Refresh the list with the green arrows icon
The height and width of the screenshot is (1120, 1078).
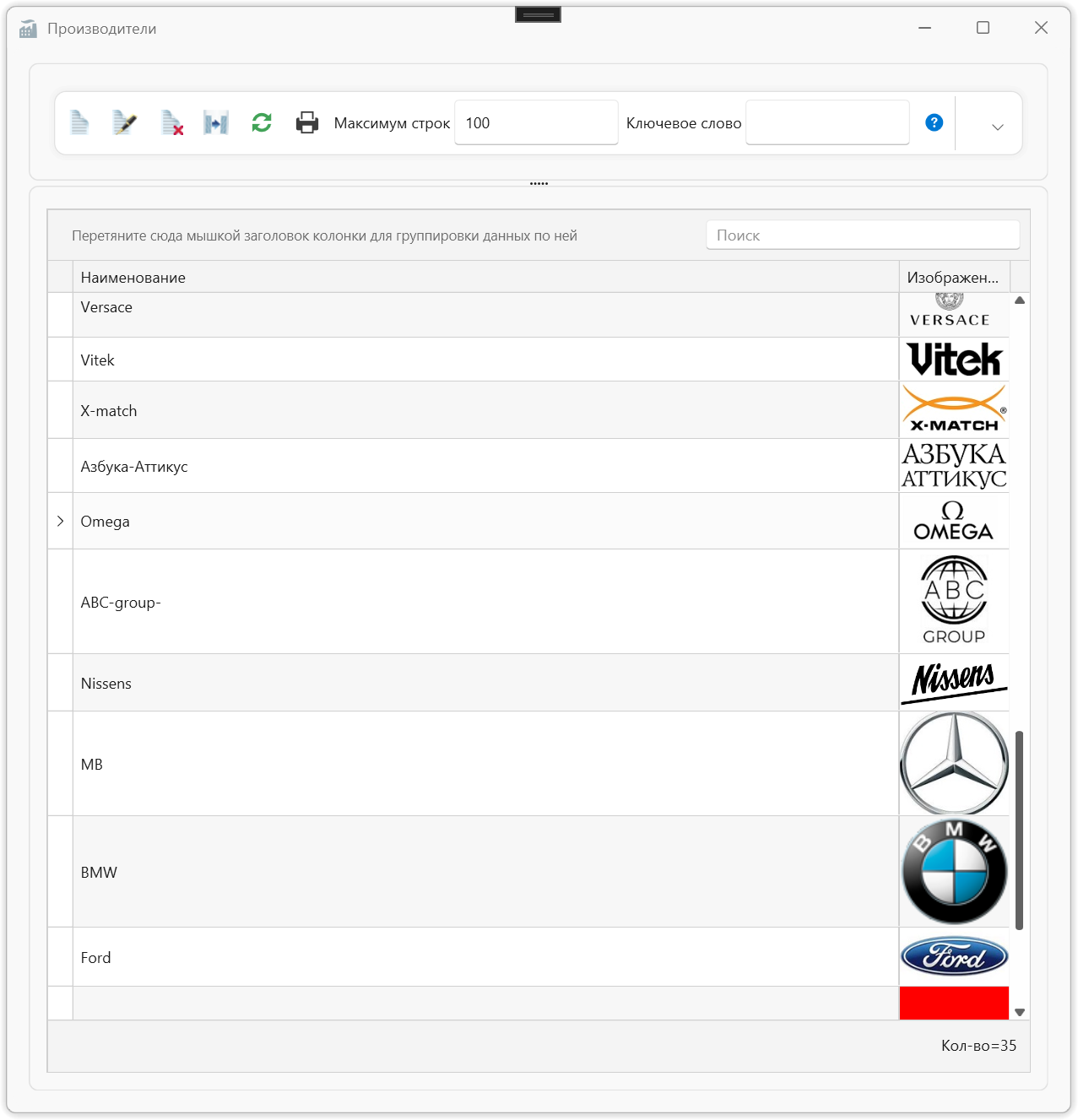pos(262,123)
